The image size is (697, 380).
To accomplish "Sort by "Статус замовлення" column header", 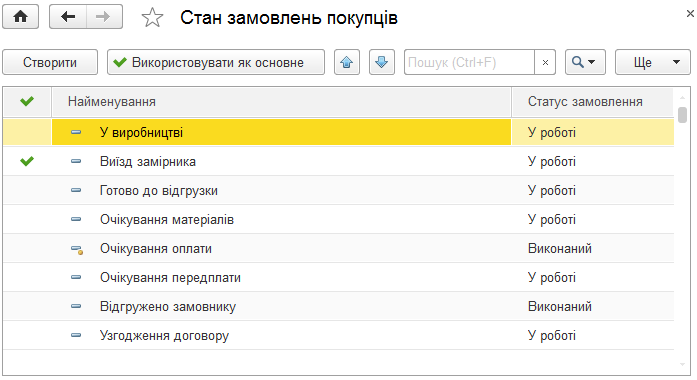I will (x=593, y=102).
